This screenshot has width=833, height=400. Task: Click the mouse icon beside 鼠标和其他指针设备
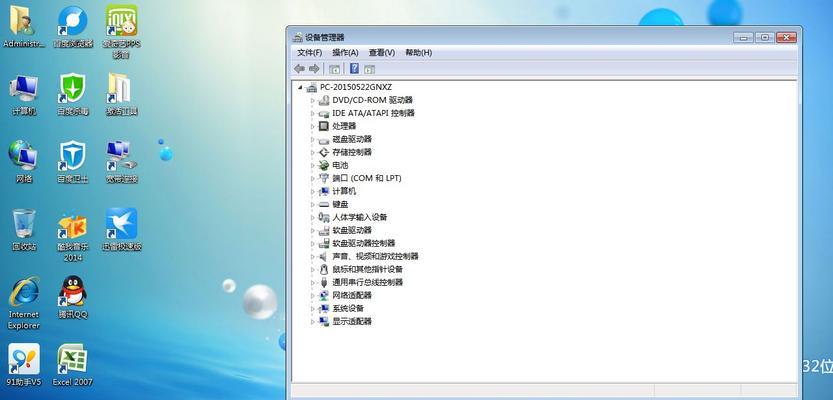pyautogui.click(x=324, y=269)
